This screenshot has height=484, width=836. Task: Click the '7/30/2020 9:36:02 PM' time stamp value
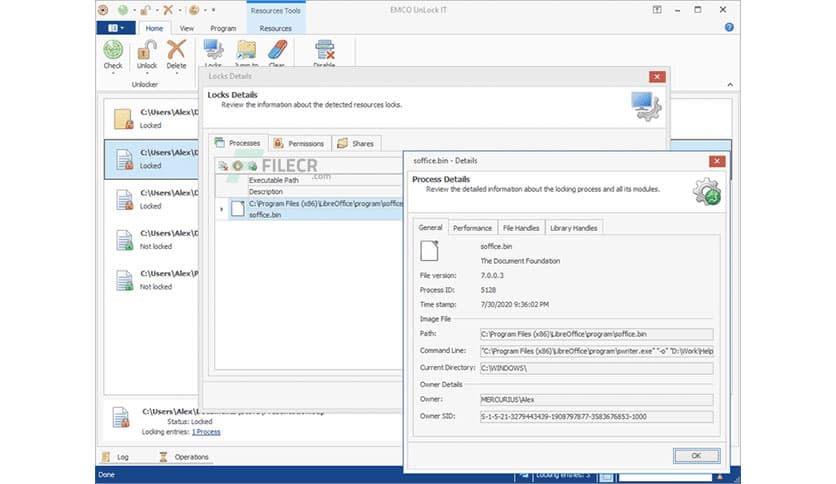click(515, 304)
